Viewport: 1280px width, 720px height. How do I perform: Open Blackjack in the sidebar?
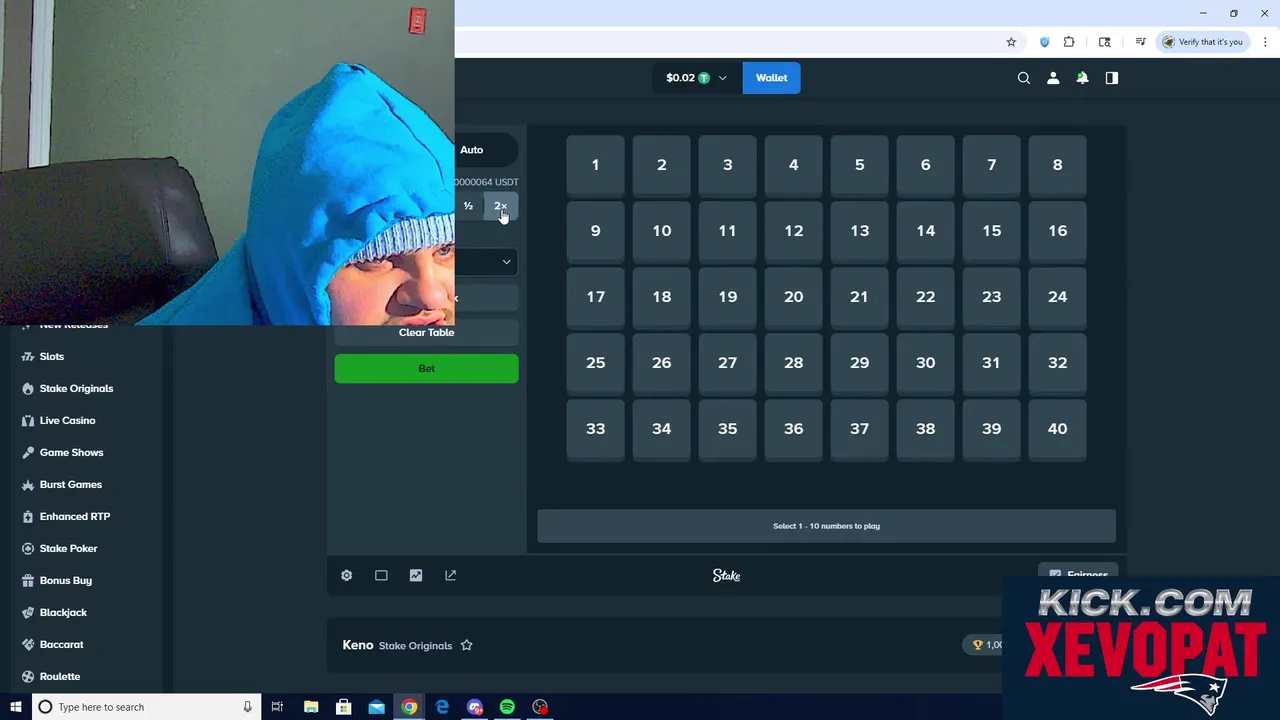[x=63, y=612]
